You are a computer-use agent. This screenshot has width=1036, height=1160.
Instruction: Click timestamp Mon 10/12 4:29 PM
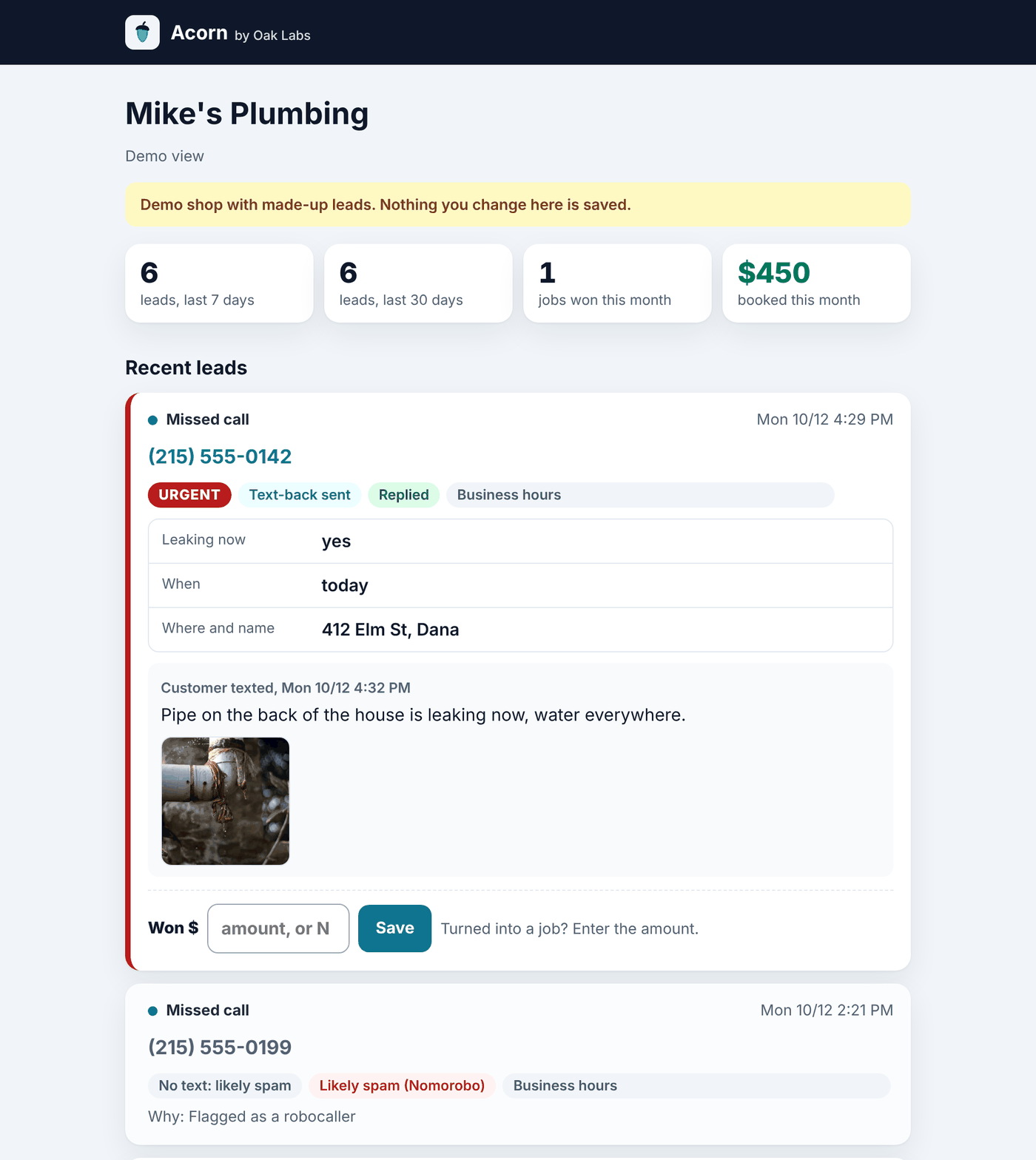pyautogui.click(x=824, y=419)
